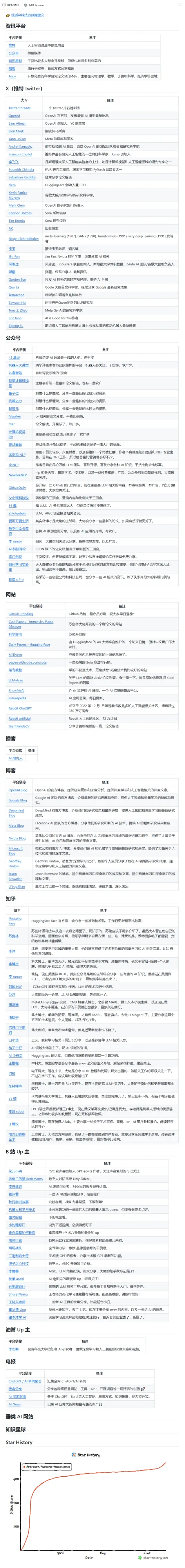
Task: Click the scale icon beside MIT license
Action: click(25, 4)
